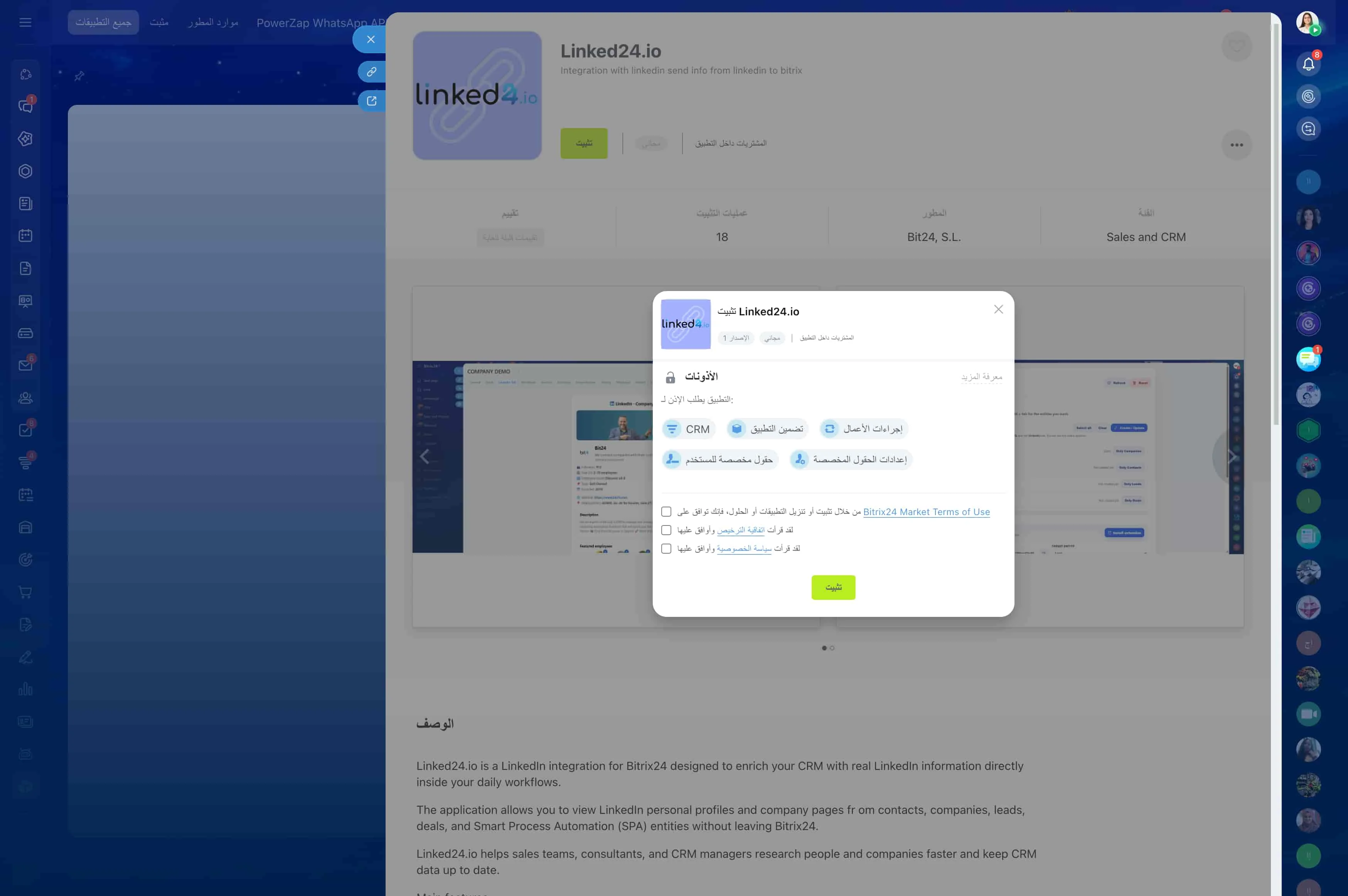Click the developer Bit24, S.L. text

[x=934, y=237]
